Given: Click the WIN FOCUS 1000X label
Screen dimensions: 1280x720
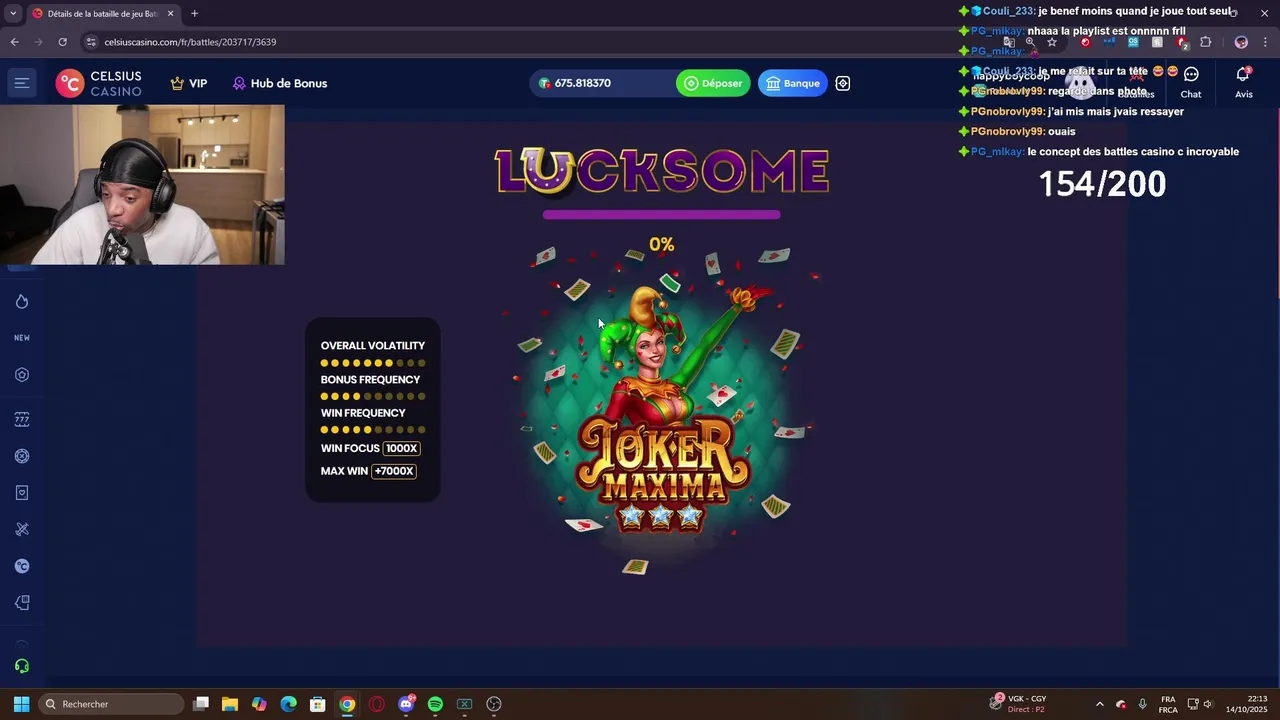Looking at the screenshot, I should tap(370, 448).
